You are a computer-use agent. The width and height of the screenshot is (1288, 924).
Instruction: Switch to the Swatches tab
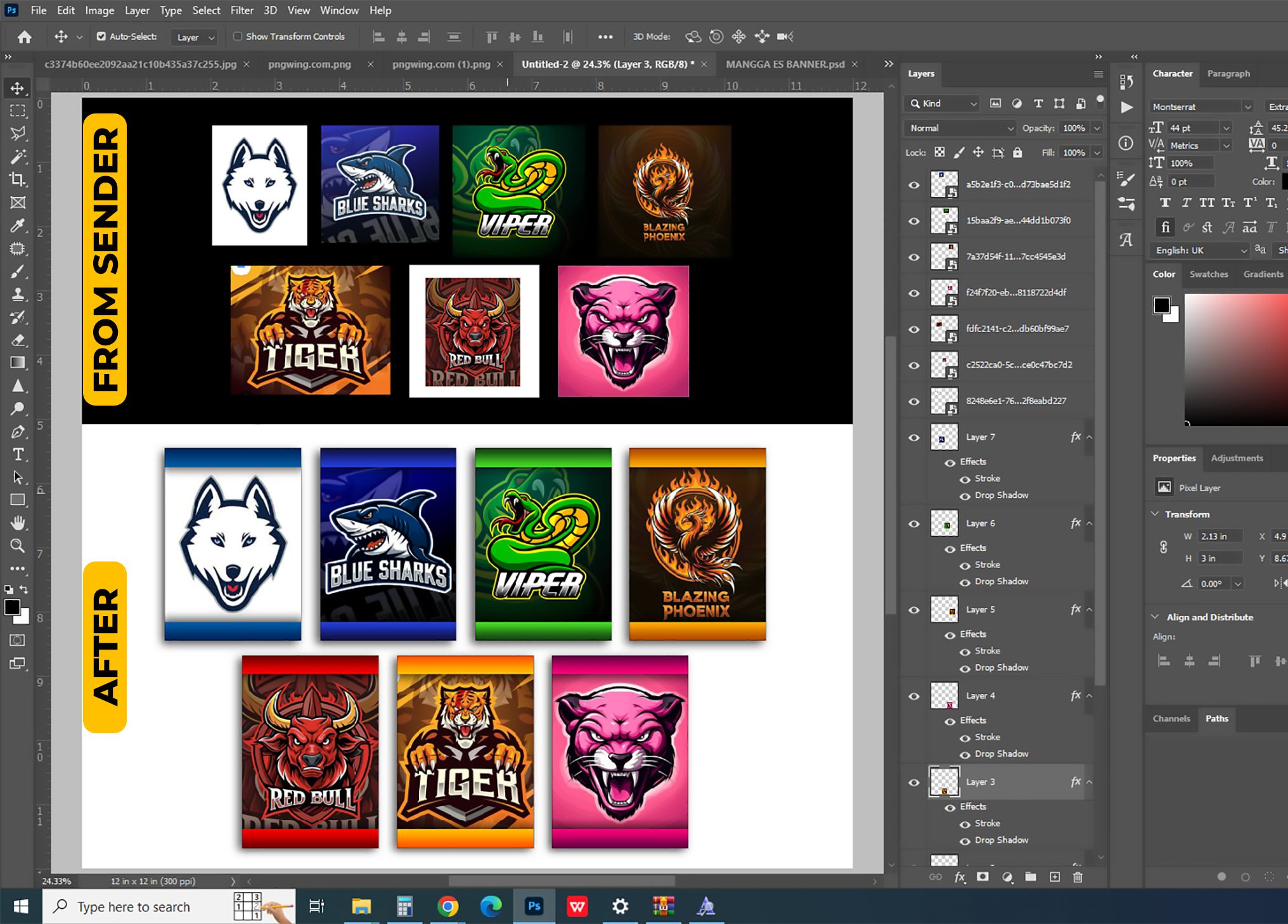click(1209, 274)
